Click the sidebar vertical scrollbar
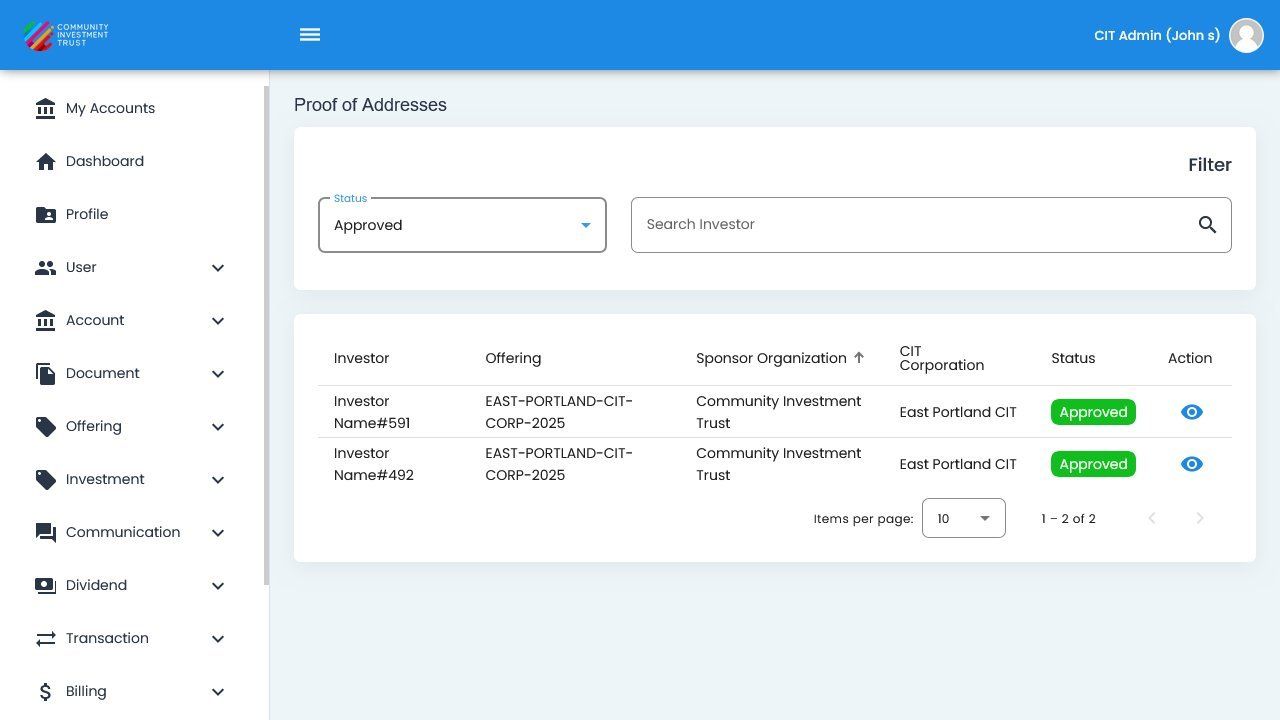 pyautogui.click(x=266, y=335)
